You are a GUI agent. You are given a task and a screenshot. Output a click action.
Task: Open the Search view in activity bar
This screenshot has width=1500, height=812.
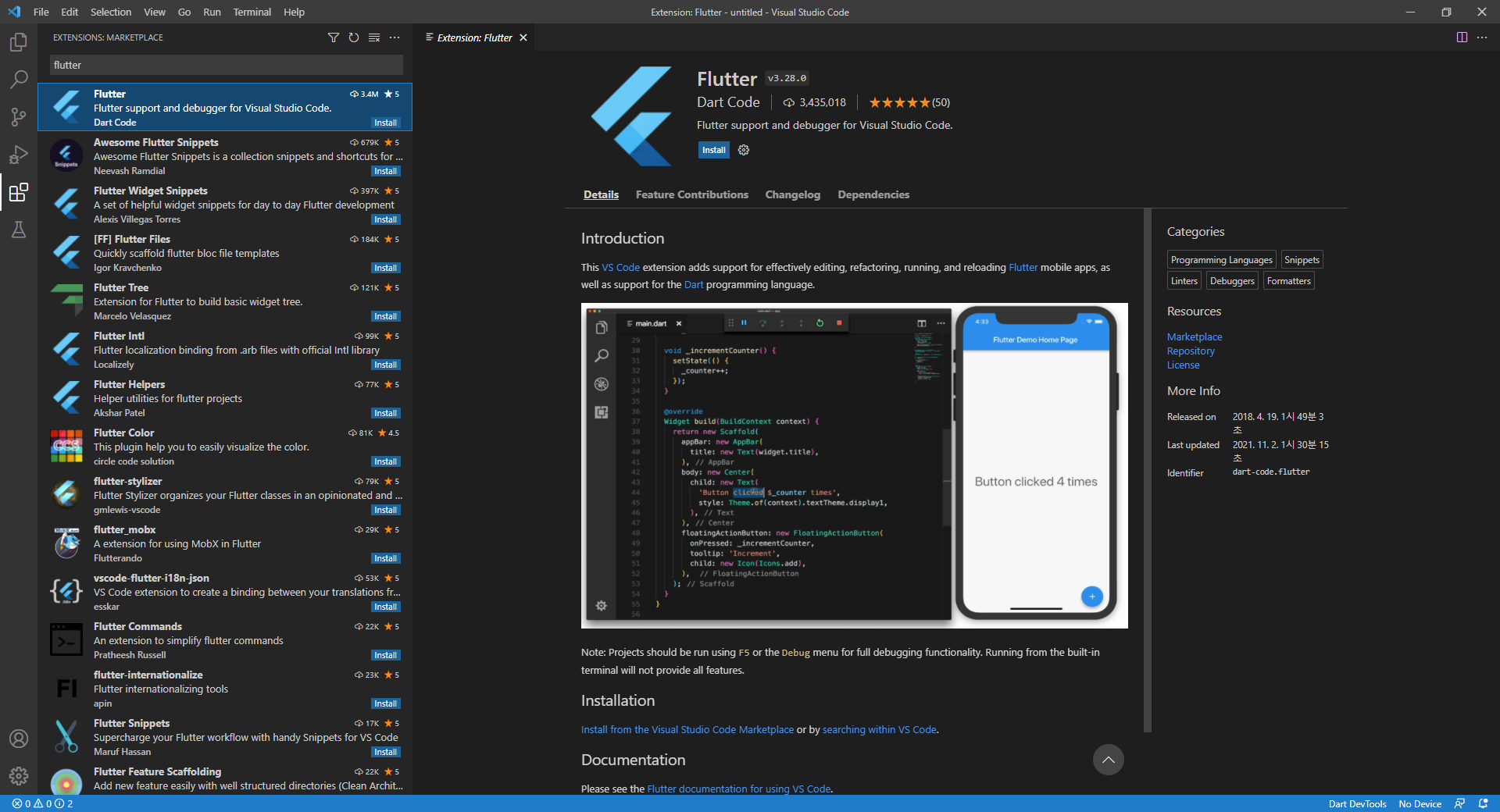[x=19, y=80]
